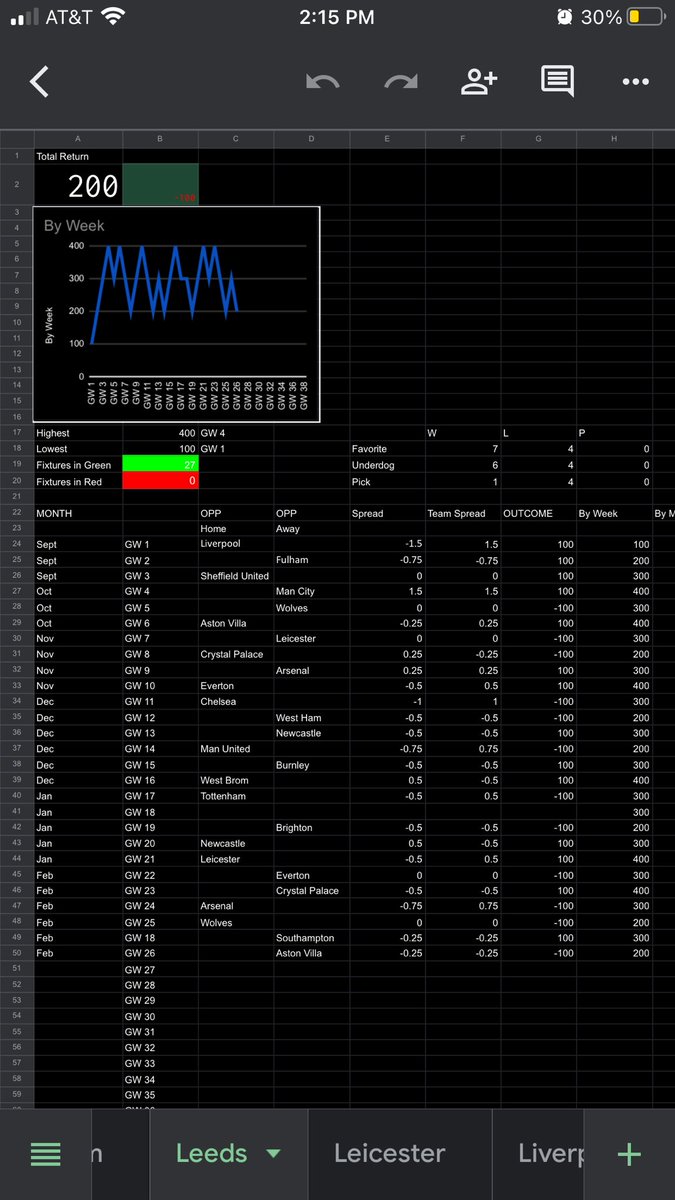Select row 22 header number

17,512
